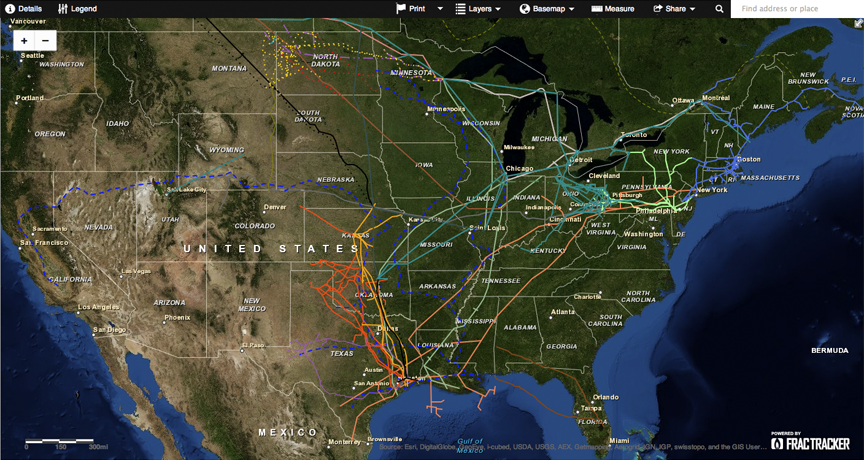Viewport: 864px width, 460px height.
Task: Click Chicago on the map
Action: 519,168
